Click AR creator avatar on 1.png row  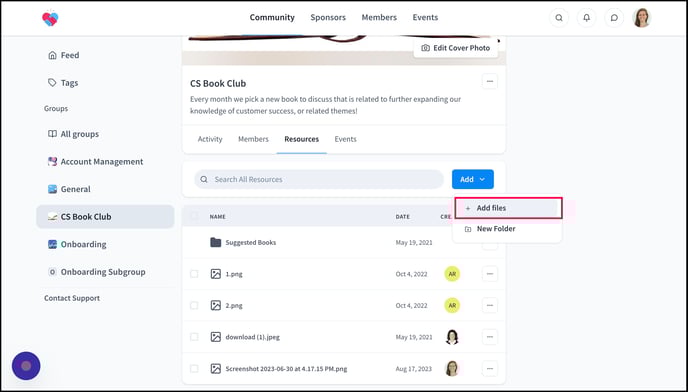tap(452, 274)
